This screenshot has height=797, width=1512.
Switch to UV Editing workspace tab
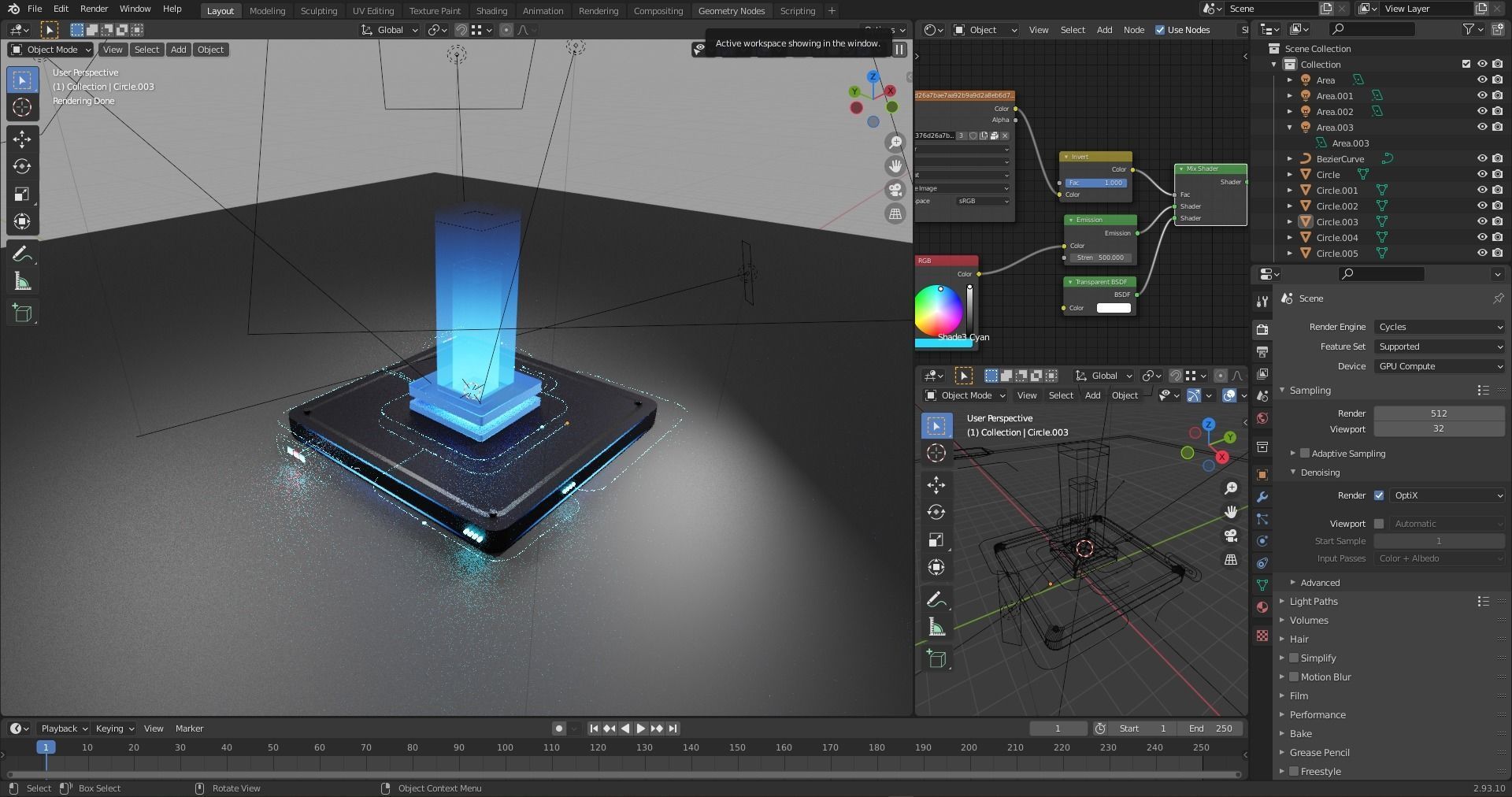point(373,11)
